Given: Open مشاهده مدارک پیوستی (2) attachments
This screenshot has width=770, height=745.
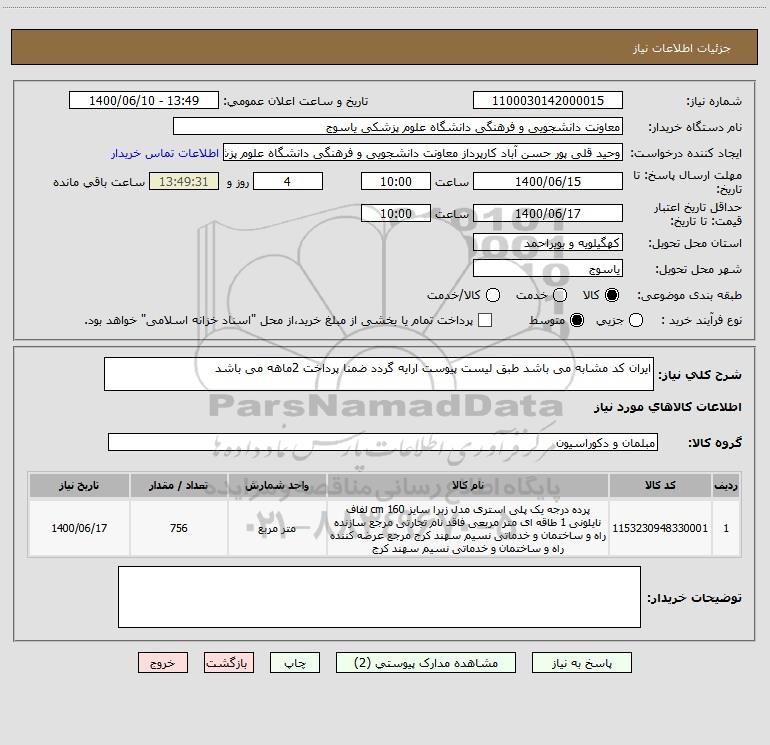Looking at the screenshot, I should coord(426,663).
